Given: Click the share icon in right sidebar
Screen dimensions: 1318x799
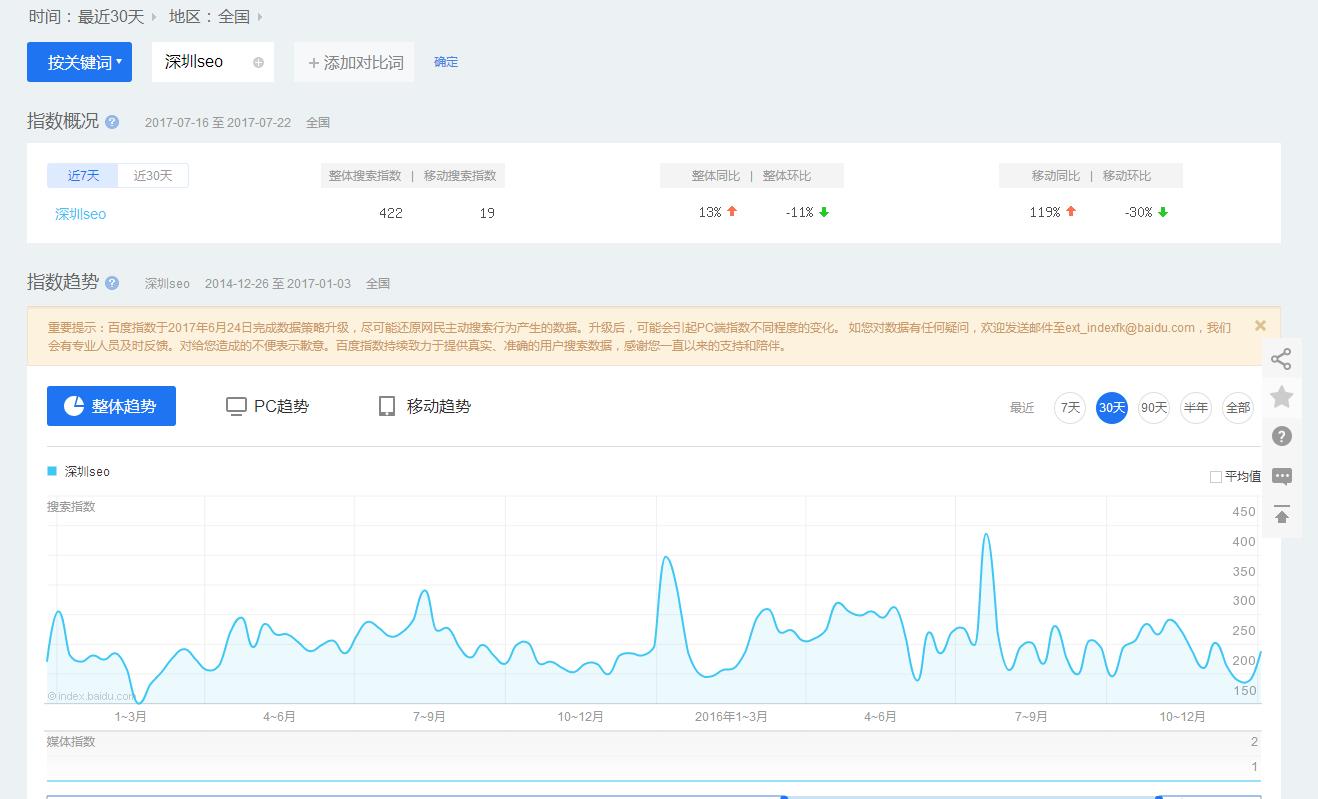Looking at the screenshot, I should tap(1281, 359).
